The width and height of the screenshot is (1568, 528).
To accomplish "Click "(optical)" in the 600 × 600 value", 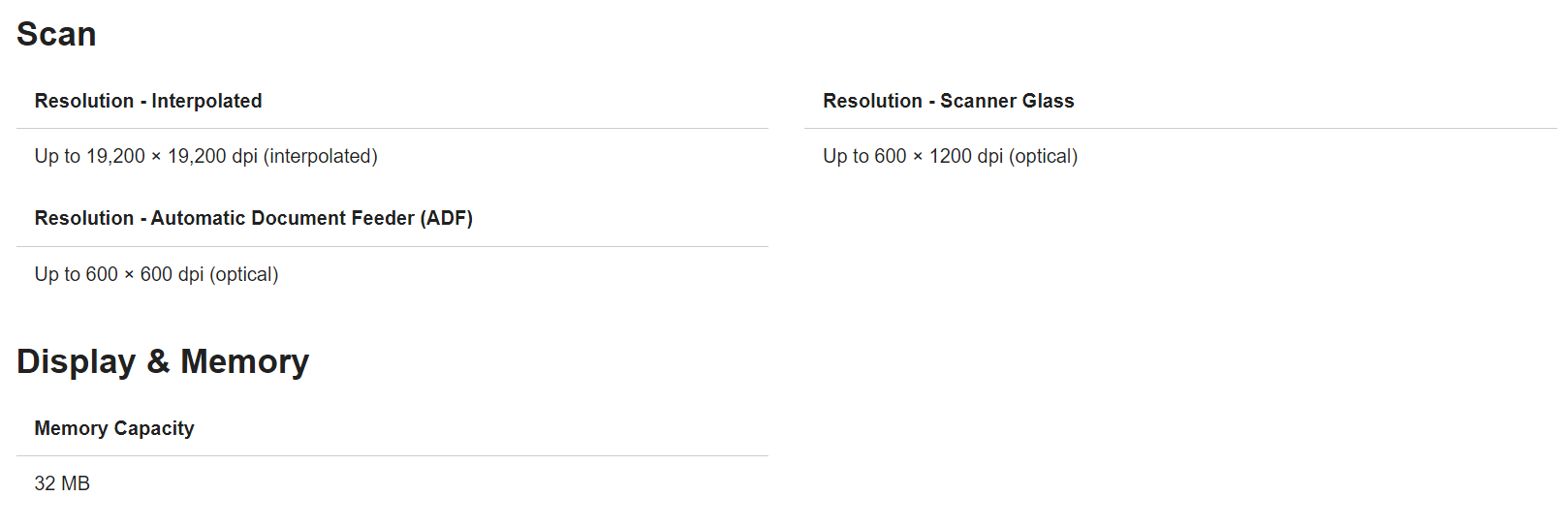I will pos(243,274).
